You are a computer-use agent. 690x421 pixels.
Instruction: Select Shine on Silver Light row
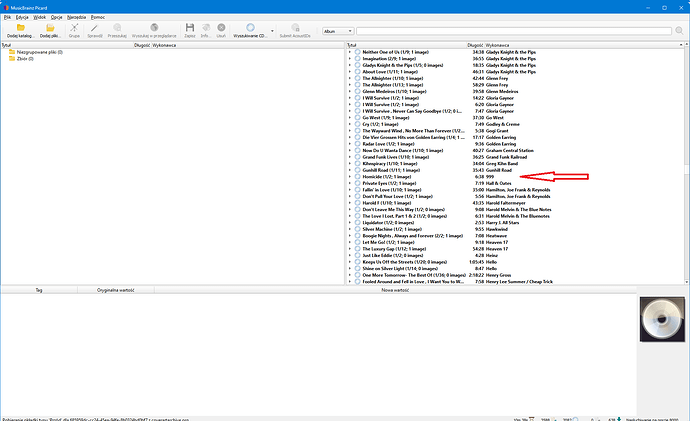click(x=517, y=268)
